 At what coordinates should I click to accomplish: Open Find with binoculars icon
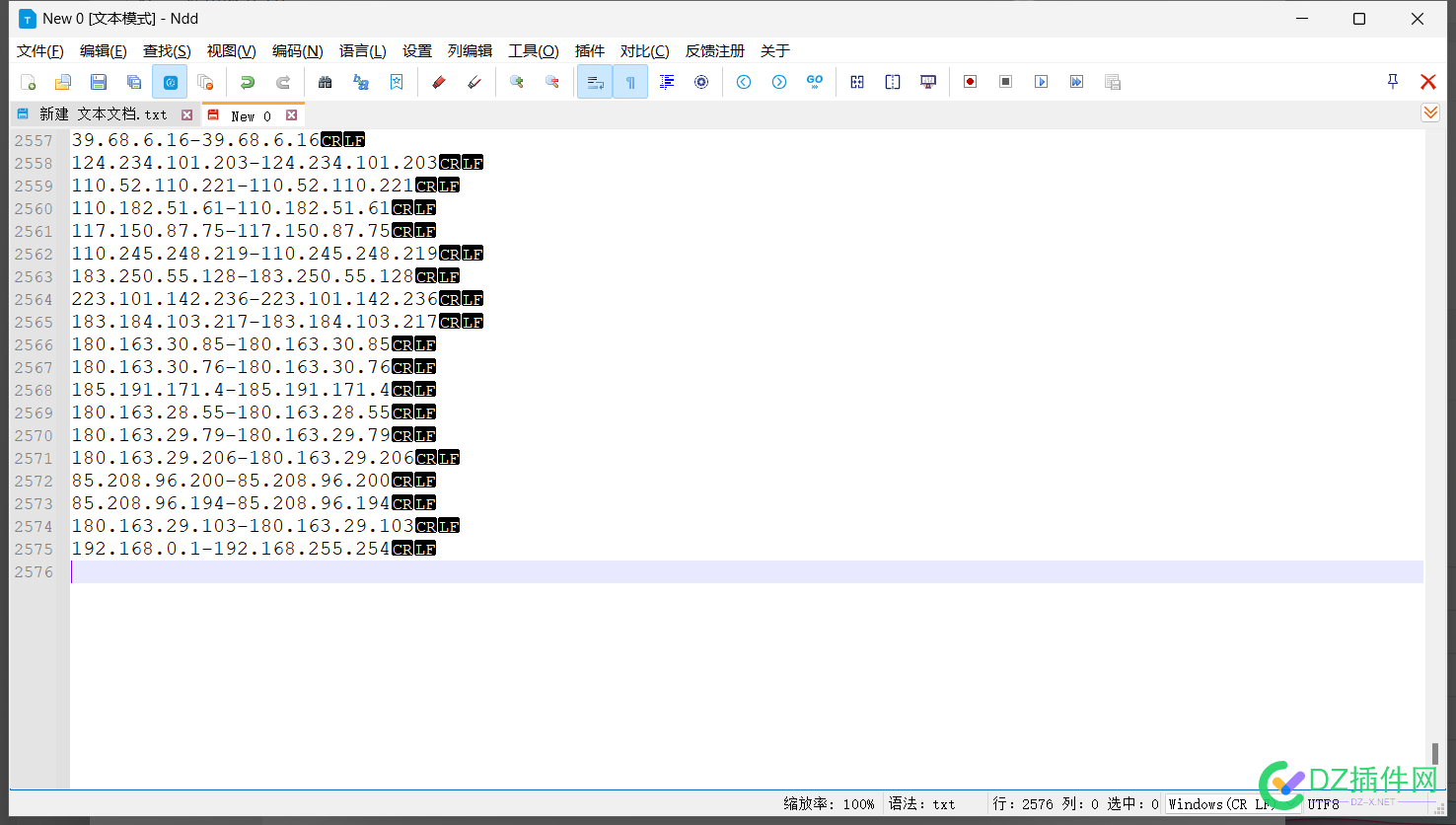pos(325,82)
